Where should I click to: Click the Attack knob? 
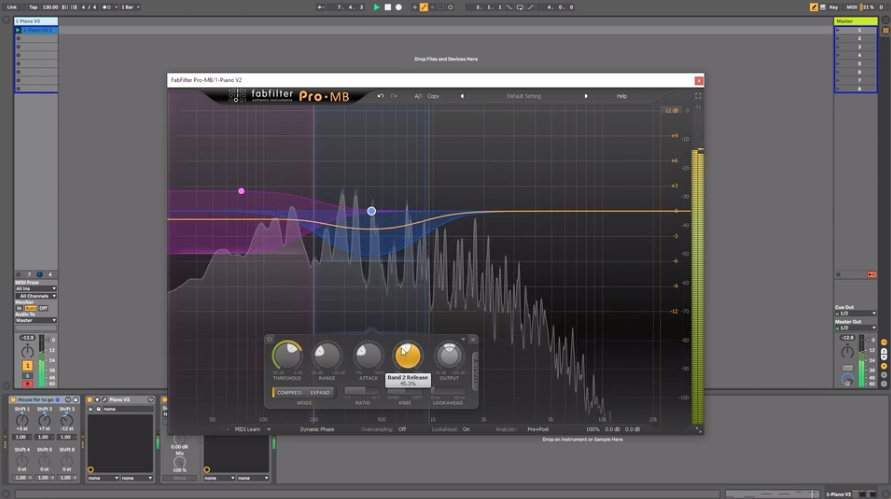[368, 356]
